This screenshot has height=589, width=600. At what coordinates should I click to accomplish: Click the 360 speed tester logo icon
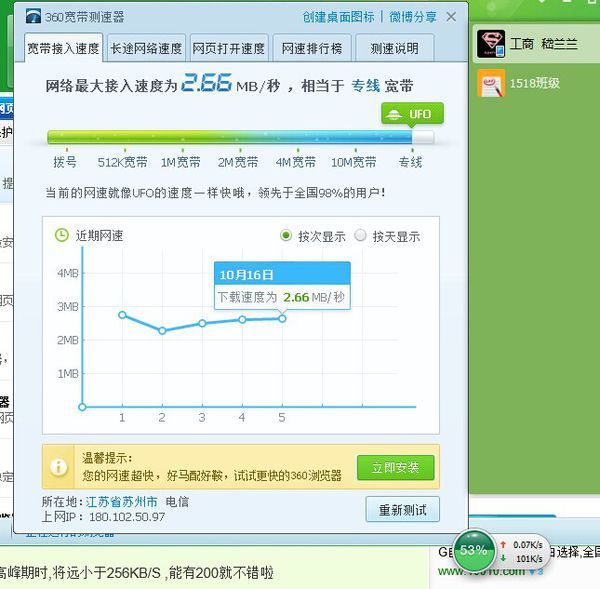click(33, 16)
